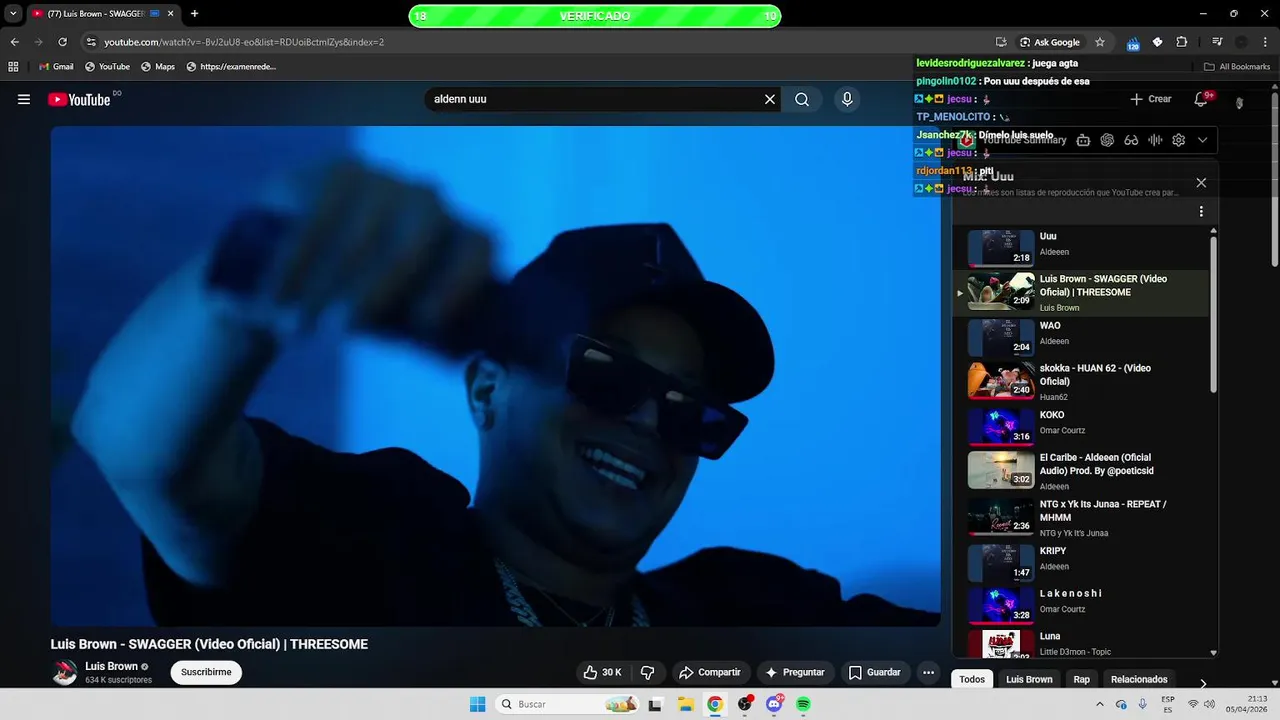1280x720 pixels.
Task: Dislike the SWAGGER video
Action: 647,672
